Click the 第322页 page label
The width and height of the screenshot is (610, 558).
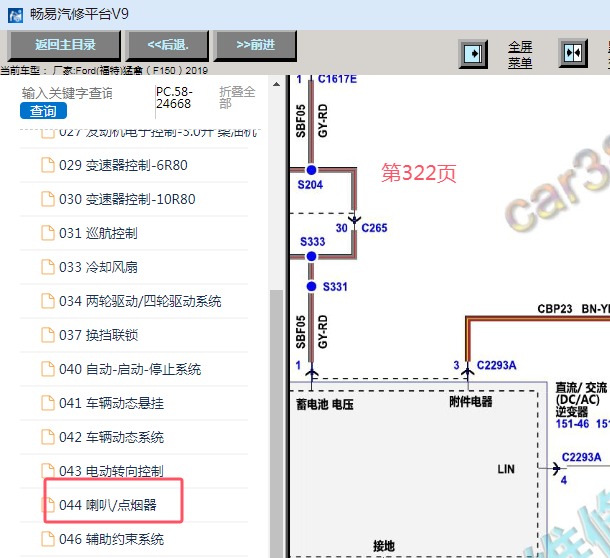[419, 172]
